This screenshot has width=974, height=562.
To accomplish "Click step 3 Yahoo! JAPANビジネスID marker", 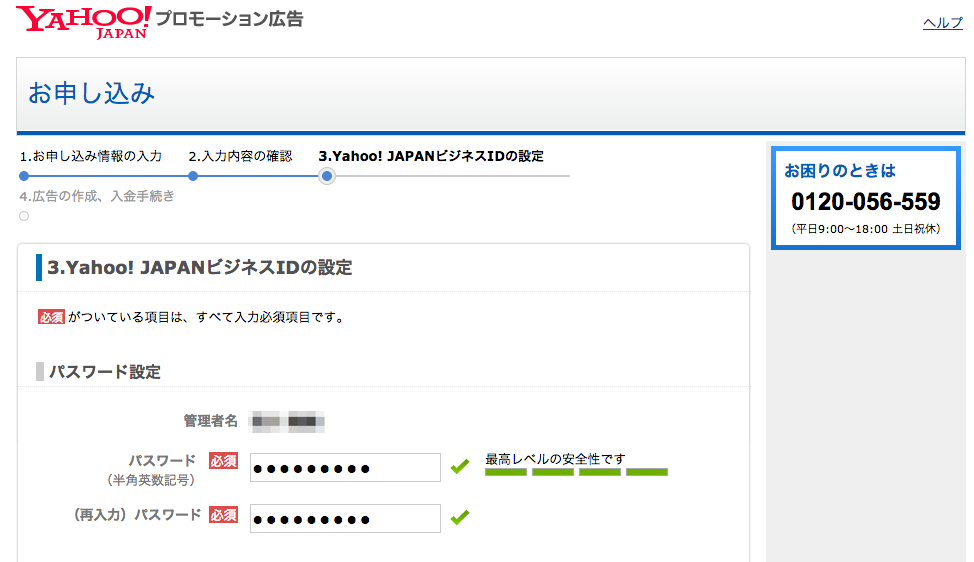I will pos(327,176).
